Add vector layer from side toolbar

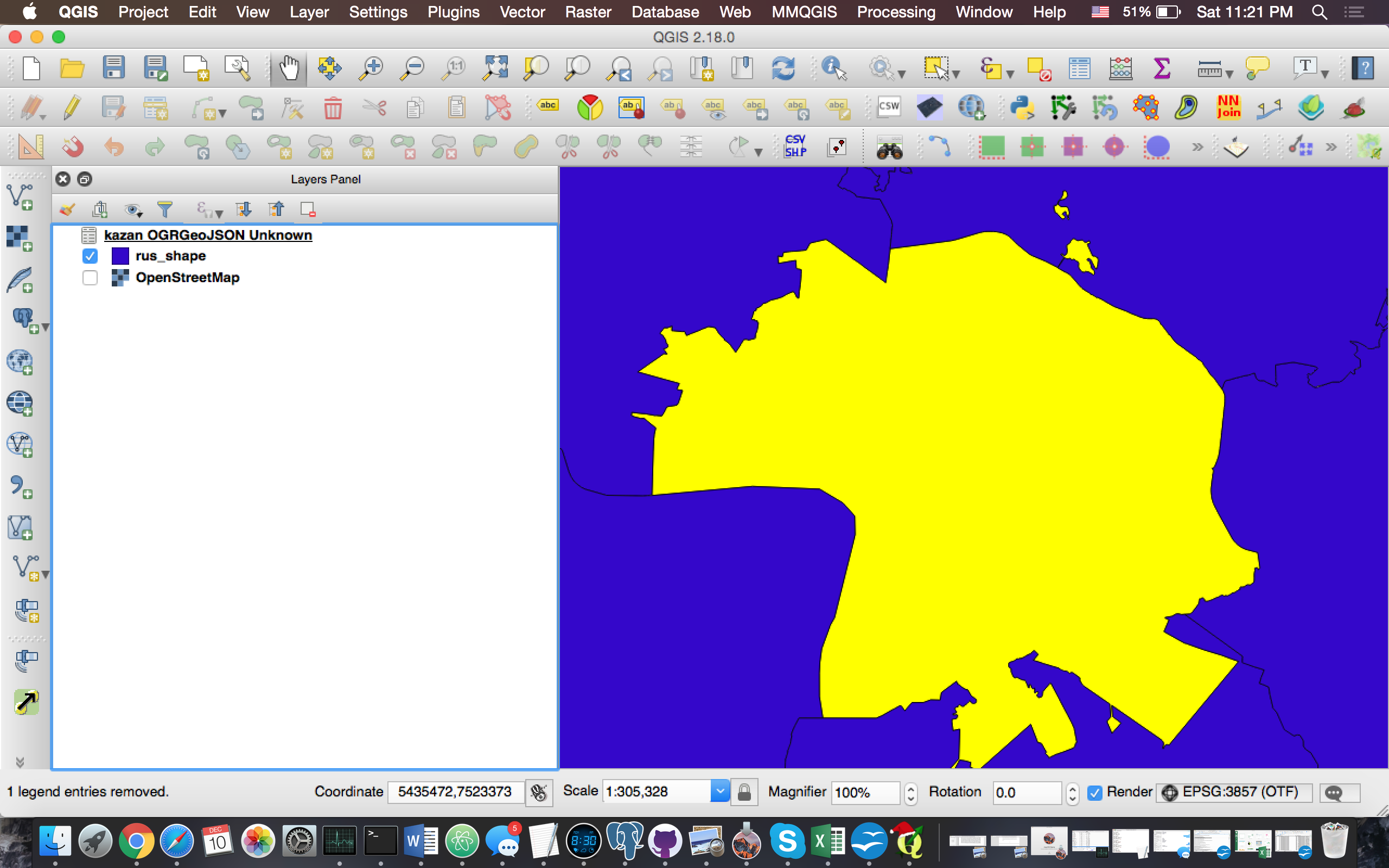[21, 196]
